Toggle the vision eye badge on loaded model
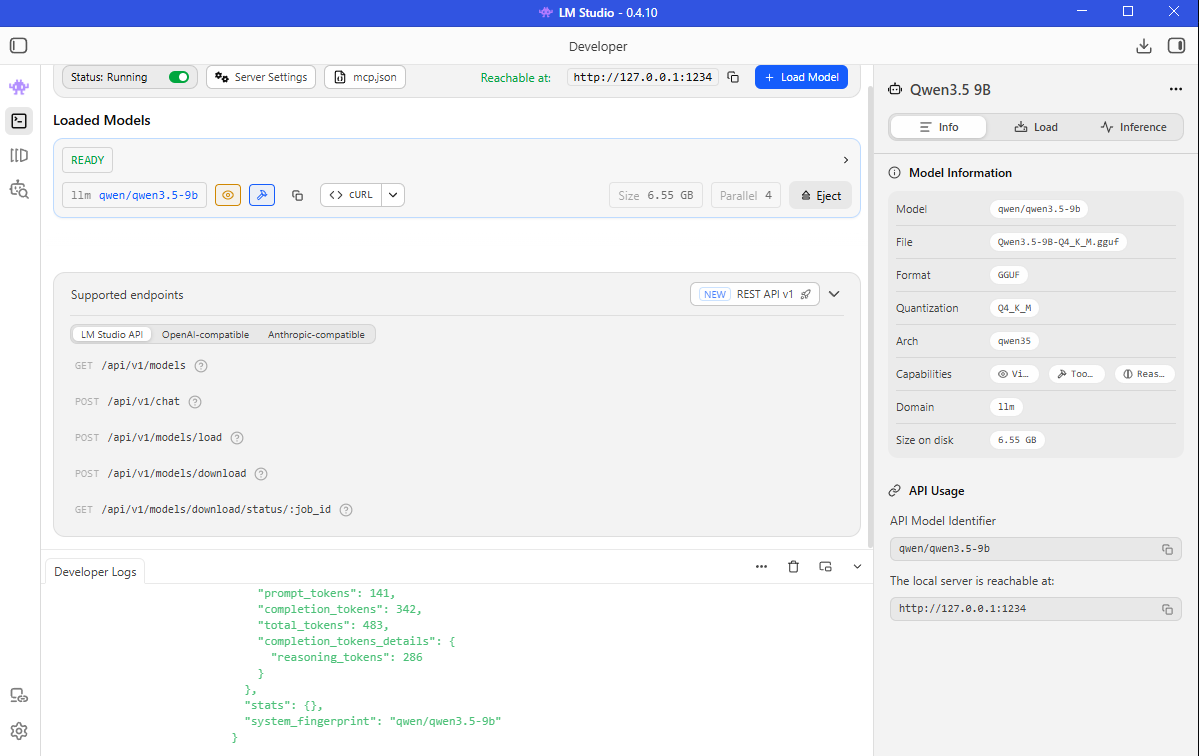1199x756 pixels. click(x=228, y=195)
